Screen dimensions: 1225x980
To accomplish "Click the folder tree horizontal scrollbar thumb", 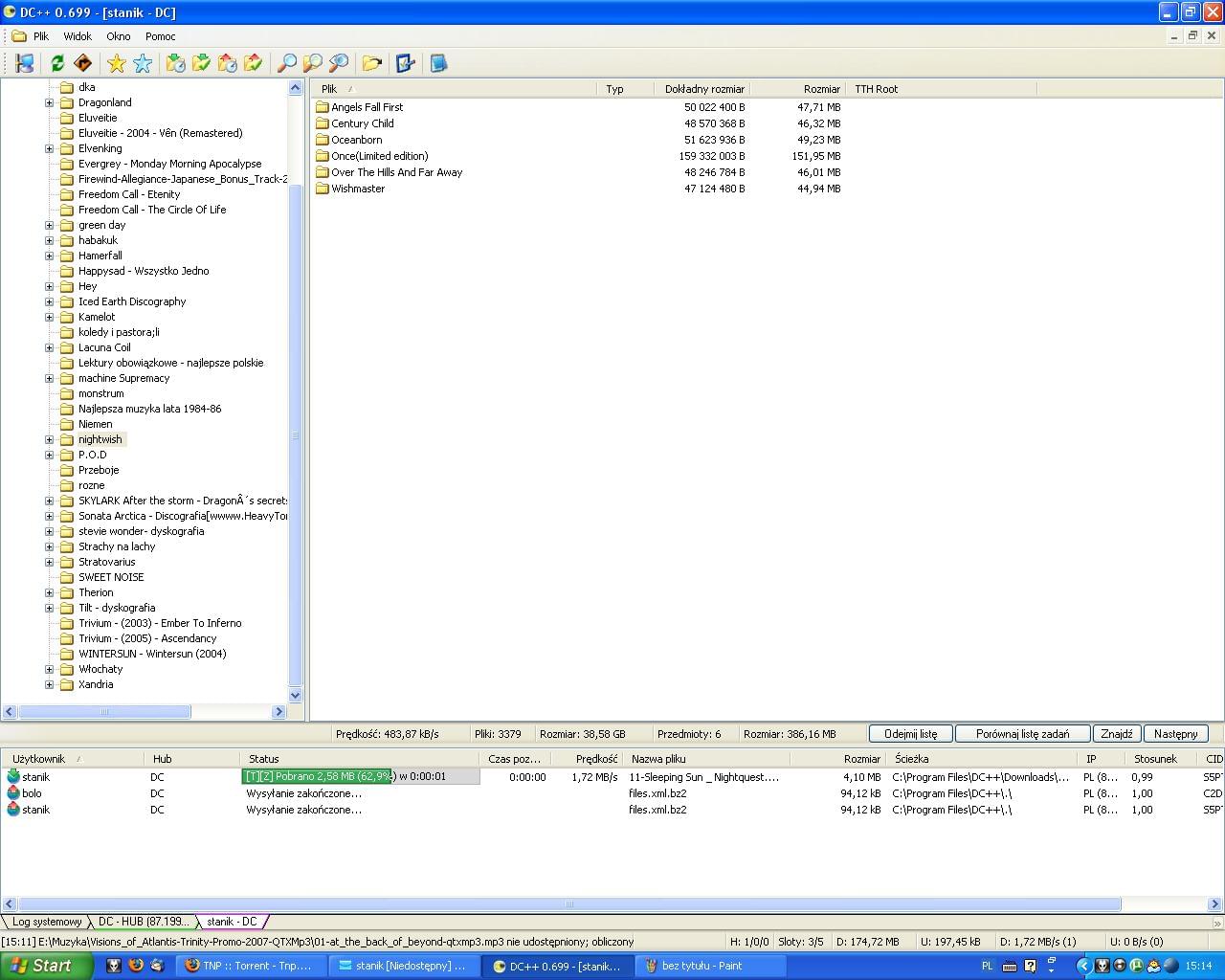I will [x=104, y=711].
